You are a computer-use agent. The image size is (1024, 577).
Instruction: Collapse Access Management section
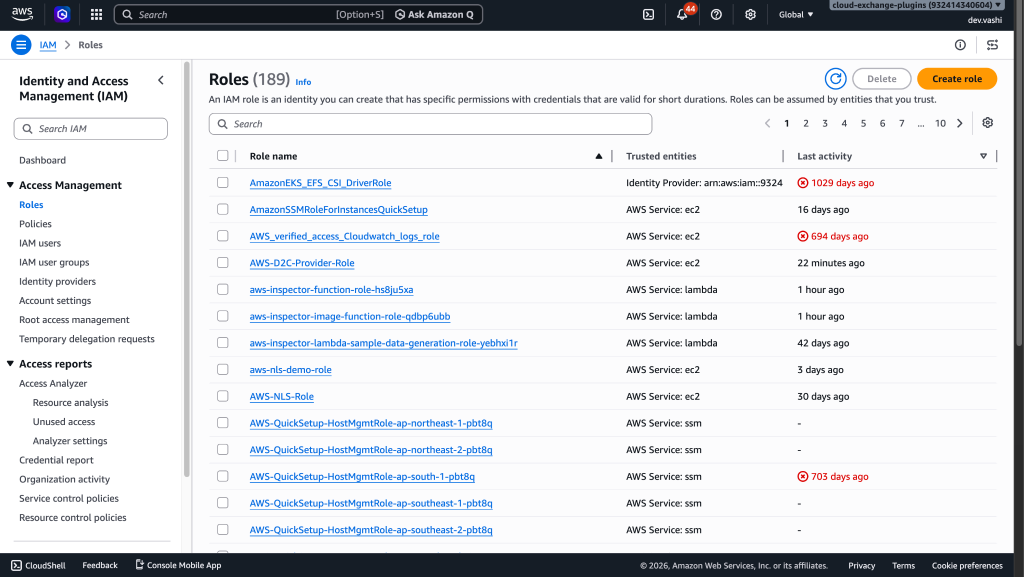(10, 185)
